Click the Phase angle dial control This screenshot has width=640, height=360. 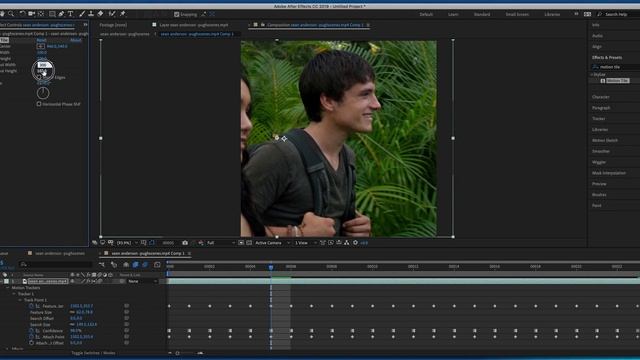pyautogui.click(x=43, y=93)
